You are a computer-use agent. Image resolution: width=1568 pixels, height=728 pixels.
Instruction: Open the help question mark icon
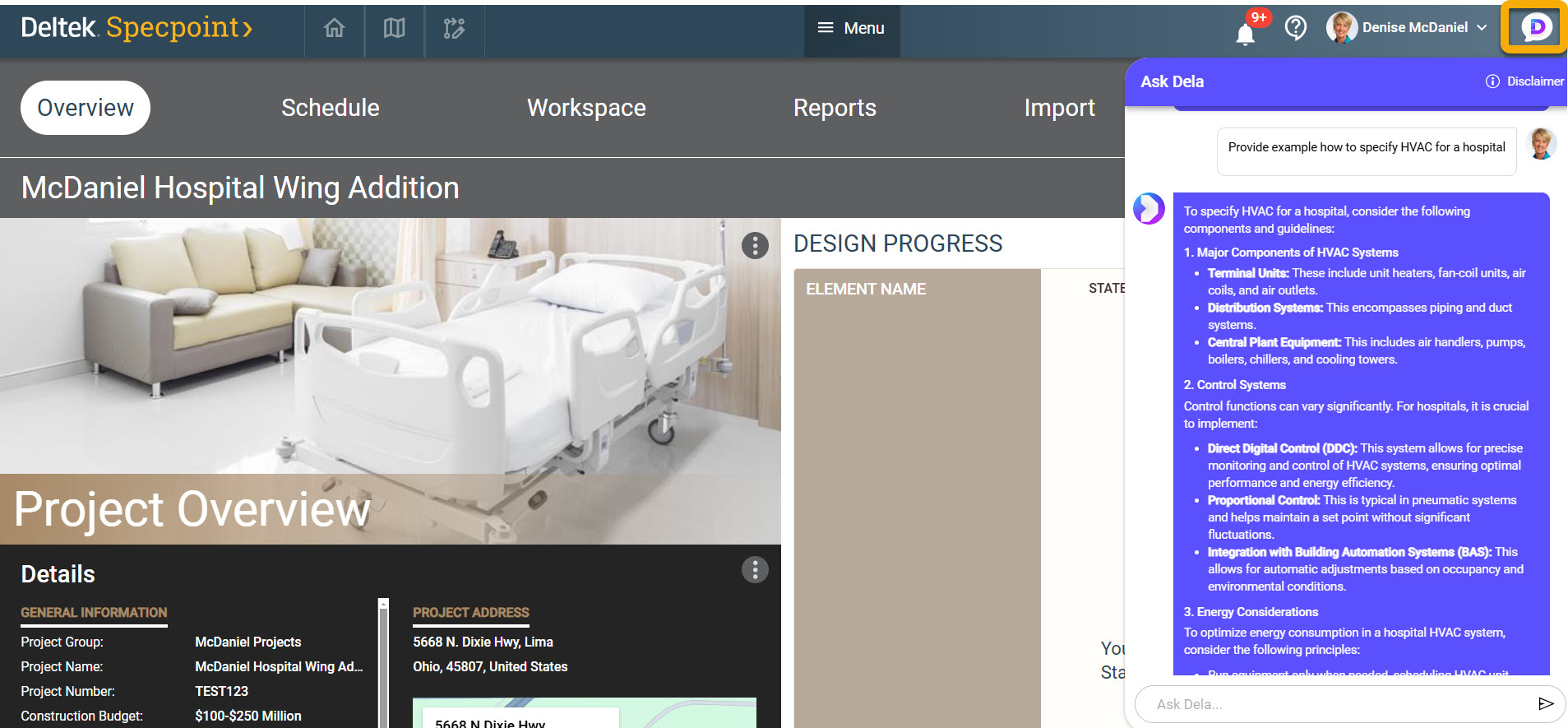(x=1295, y=29)
